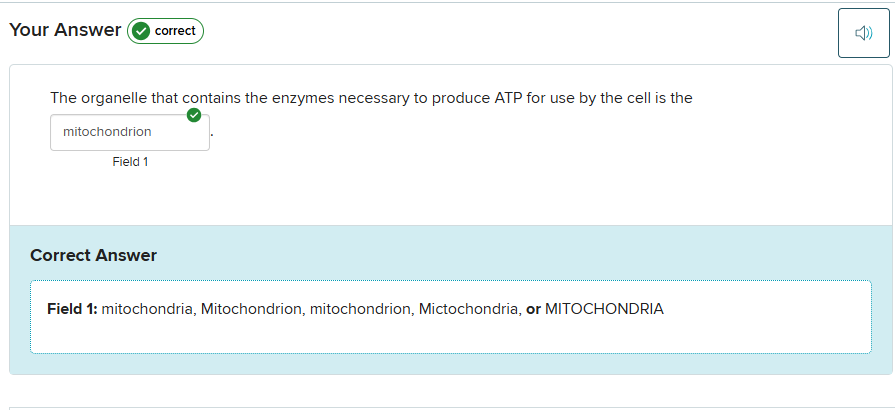Click the speaker read-aloud icon
The width and height of the screenshot is (895, 410).
tap(863, 33)
